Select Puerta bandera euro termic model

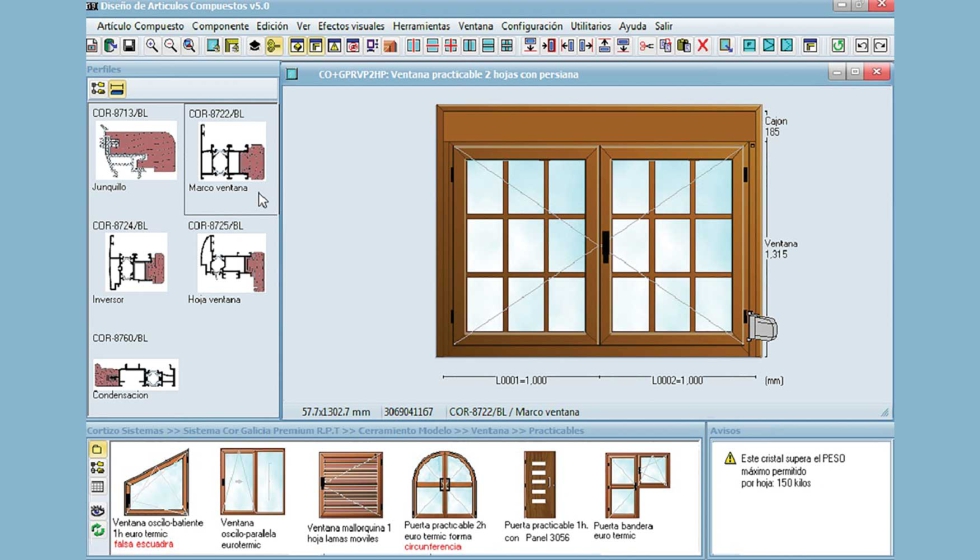click(x=637, y=485)
